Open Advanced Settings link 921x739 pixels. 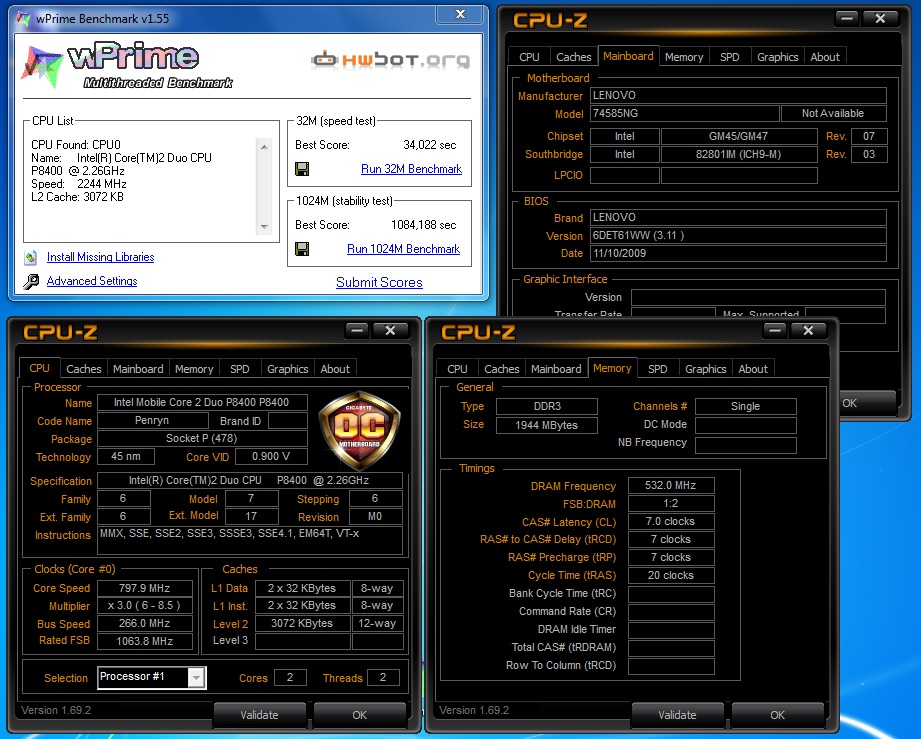(92, 281)
